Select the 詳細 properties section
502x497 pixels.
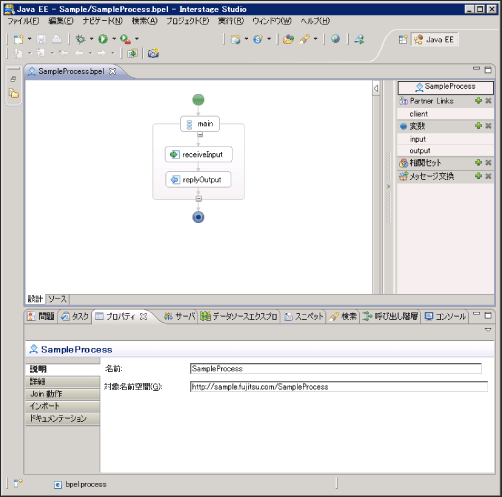(x=63, y=381)
